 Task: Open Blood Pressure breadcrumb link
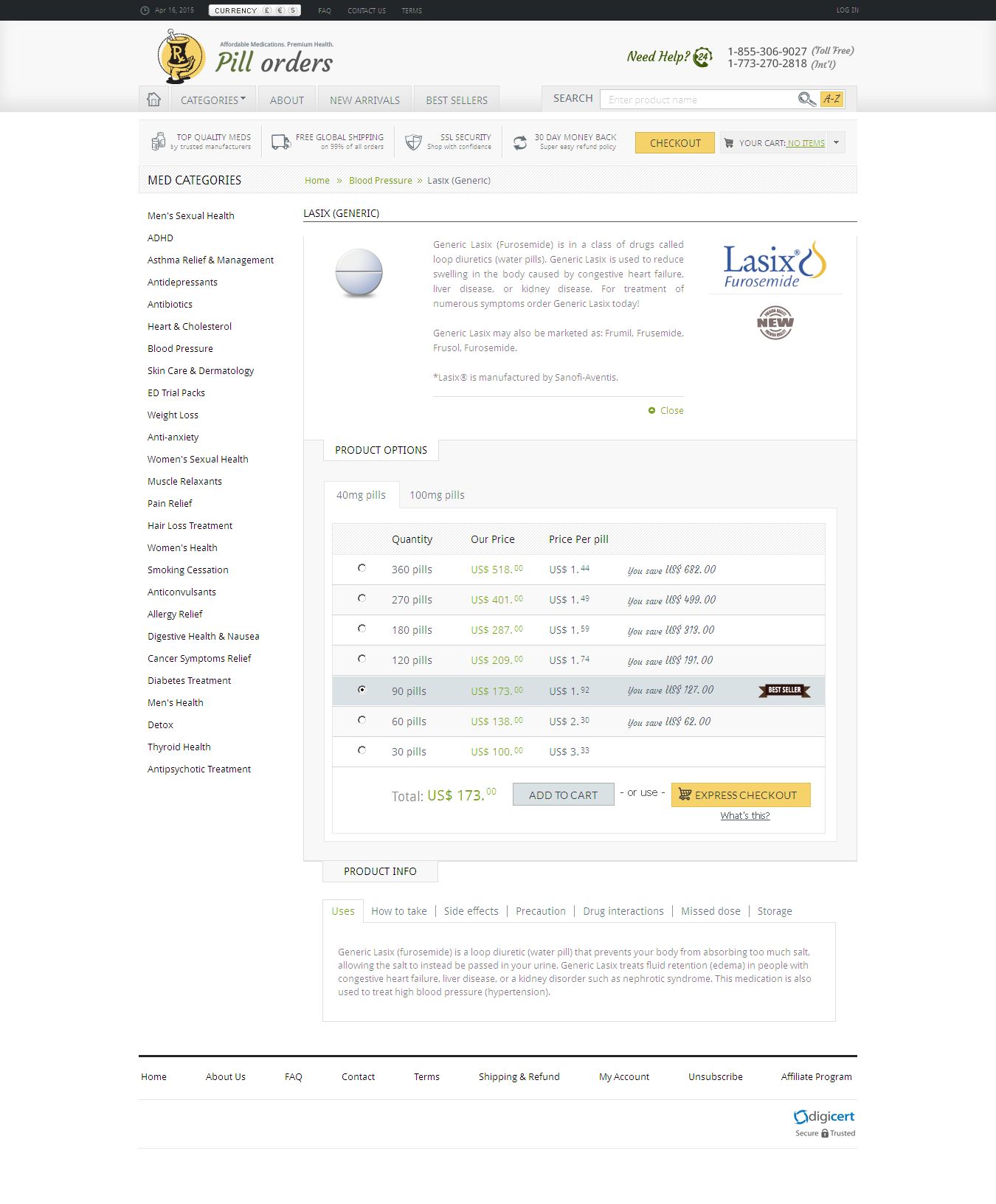tap(381, 181)
